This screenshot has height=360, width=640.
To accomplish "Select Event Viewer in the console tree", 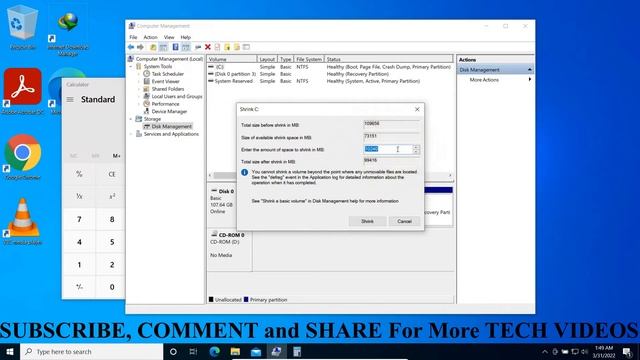I will [165, 81].
